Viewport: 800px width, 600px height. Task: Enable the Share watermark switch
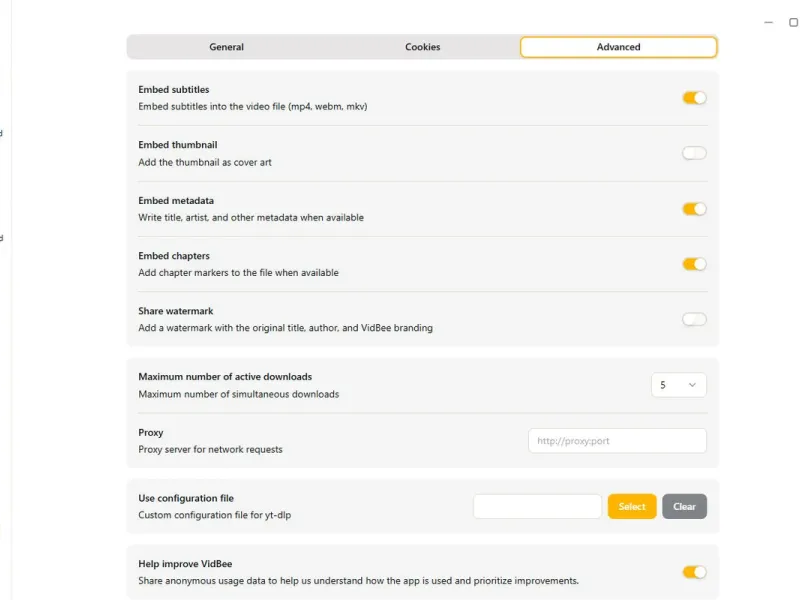click(694, 319)
